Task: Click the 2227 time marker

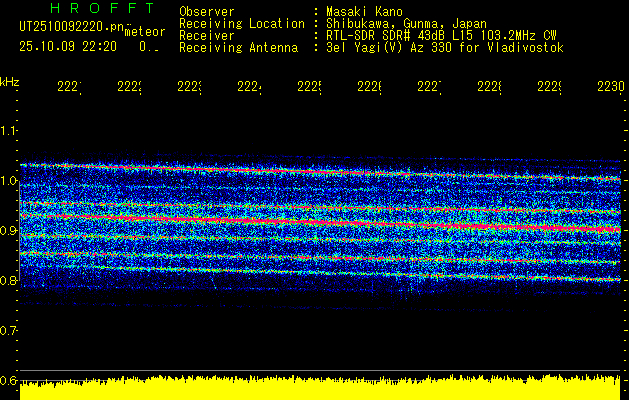Action: 429,86
